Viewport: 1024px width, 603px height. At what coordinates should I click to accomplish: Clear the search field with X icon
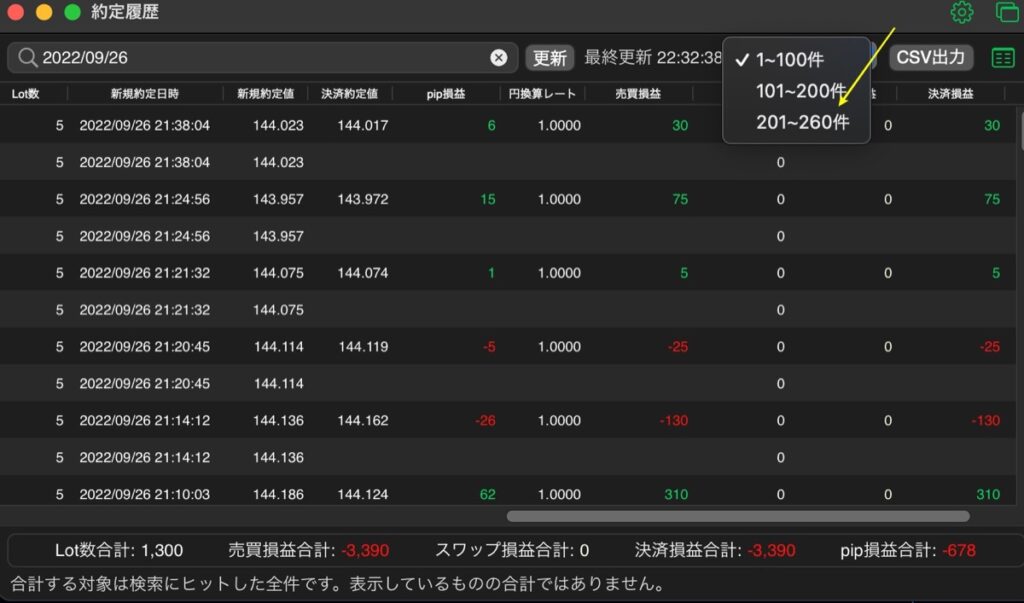point(498,57)
